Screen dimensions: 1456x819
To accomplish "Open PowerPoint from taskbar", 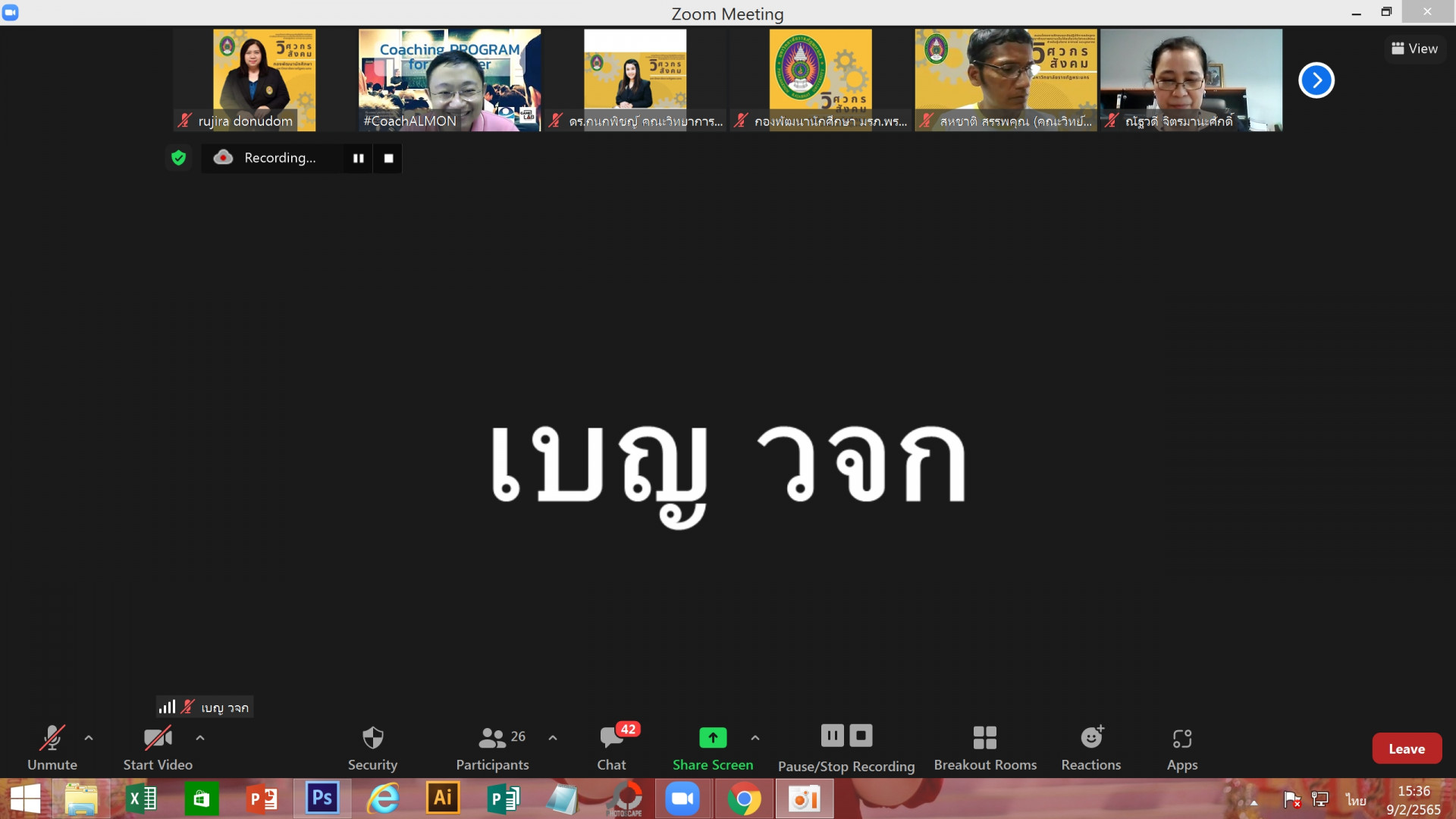I will (262, 799).
